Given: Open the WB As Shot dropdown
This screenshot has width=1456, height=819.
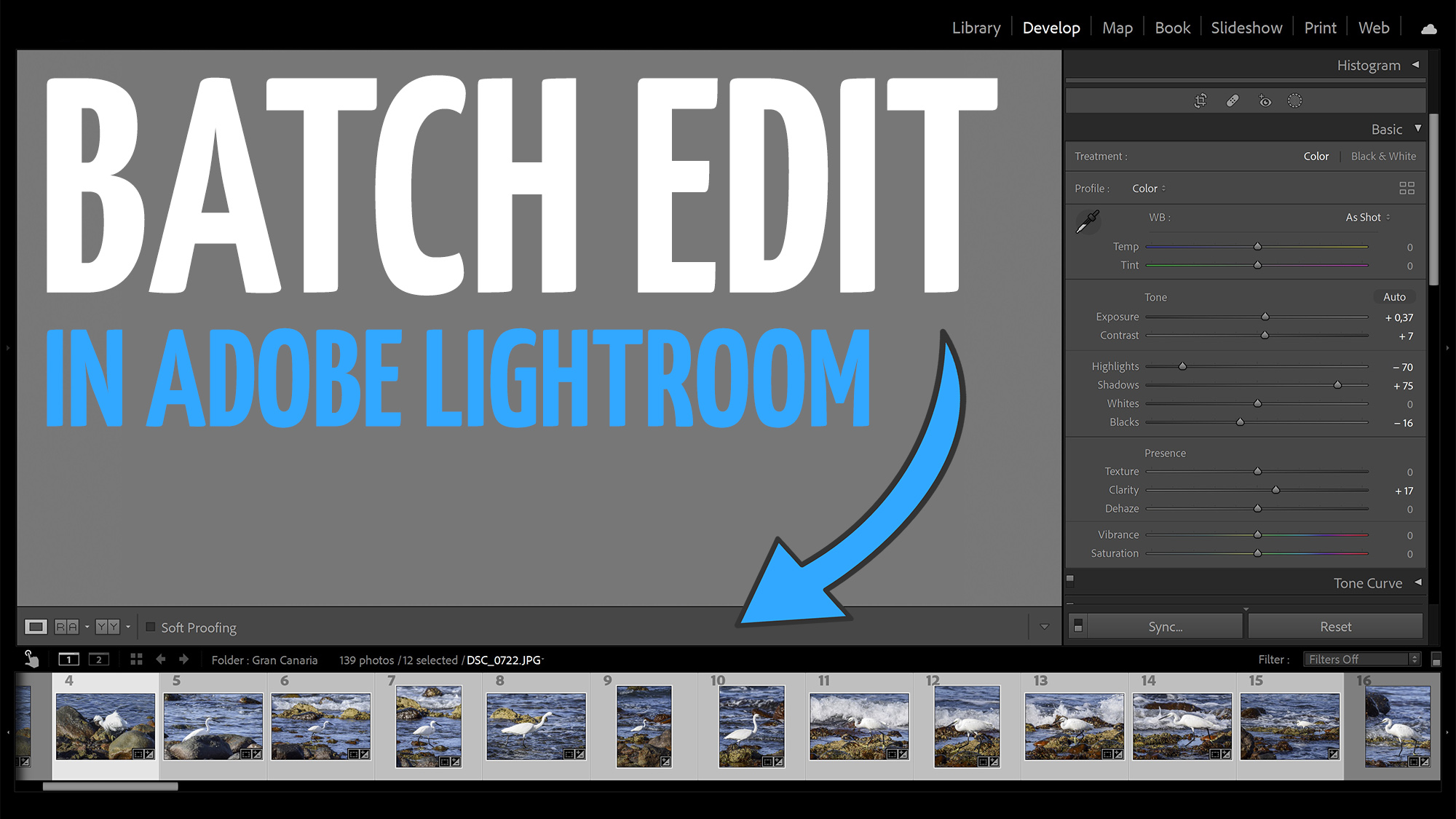Looking at the screenshot, I should pos(1366,217).
